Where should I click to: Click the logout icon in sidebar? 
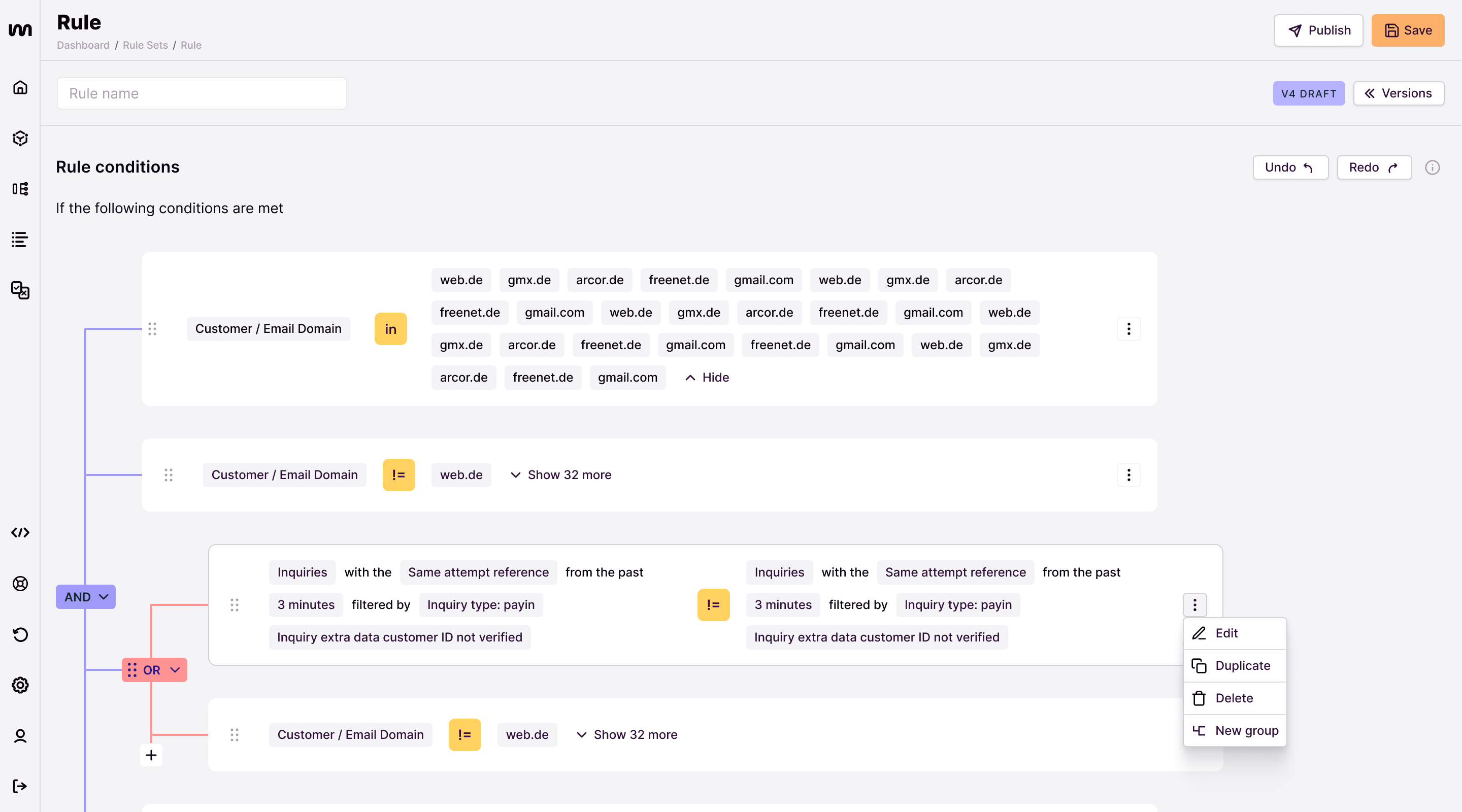[x=20, y=786]
